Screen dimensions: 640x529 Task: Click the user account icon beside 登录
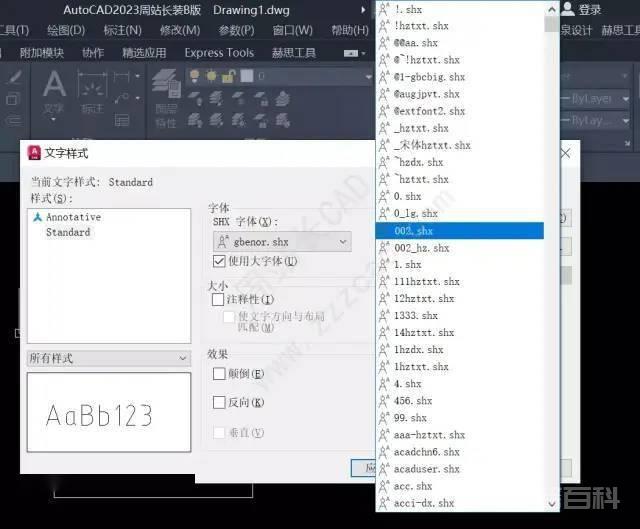(568, 9)
